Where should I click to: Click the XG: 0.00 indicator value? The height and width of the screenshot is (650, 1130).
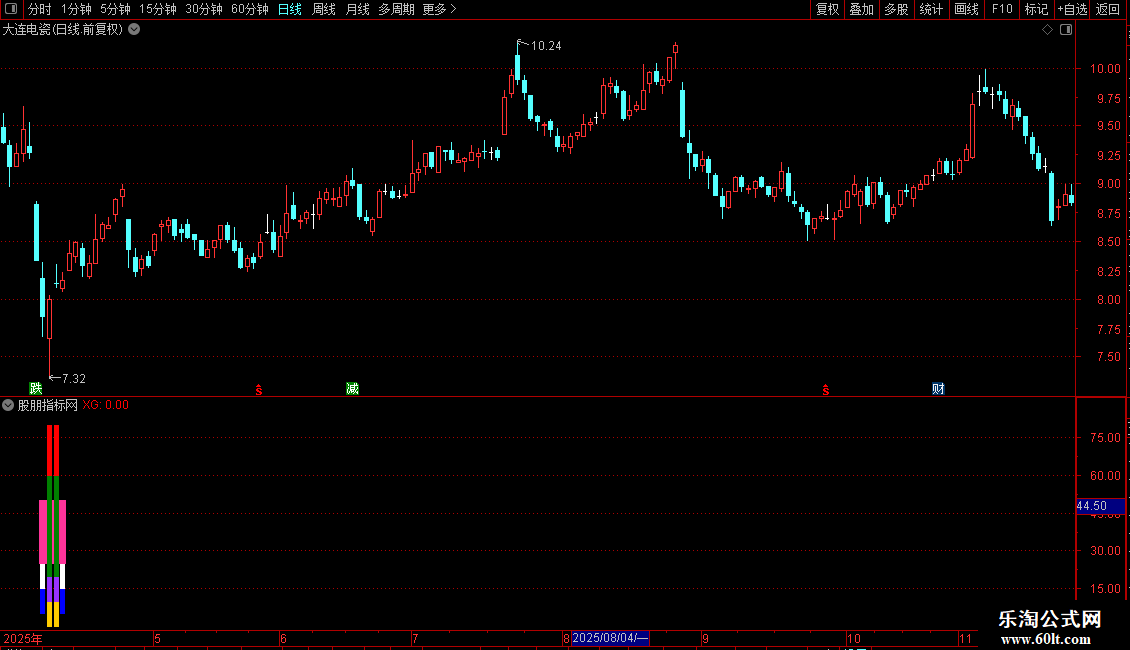(x=105, y=405)
